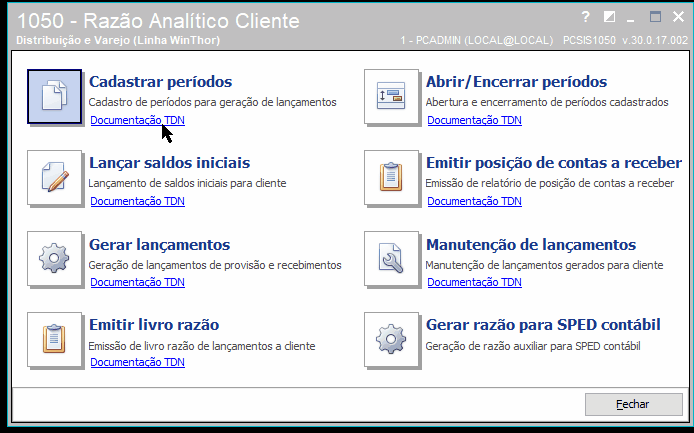Open the Lançar saldos iniciais pencil icon

click(54, 178)
